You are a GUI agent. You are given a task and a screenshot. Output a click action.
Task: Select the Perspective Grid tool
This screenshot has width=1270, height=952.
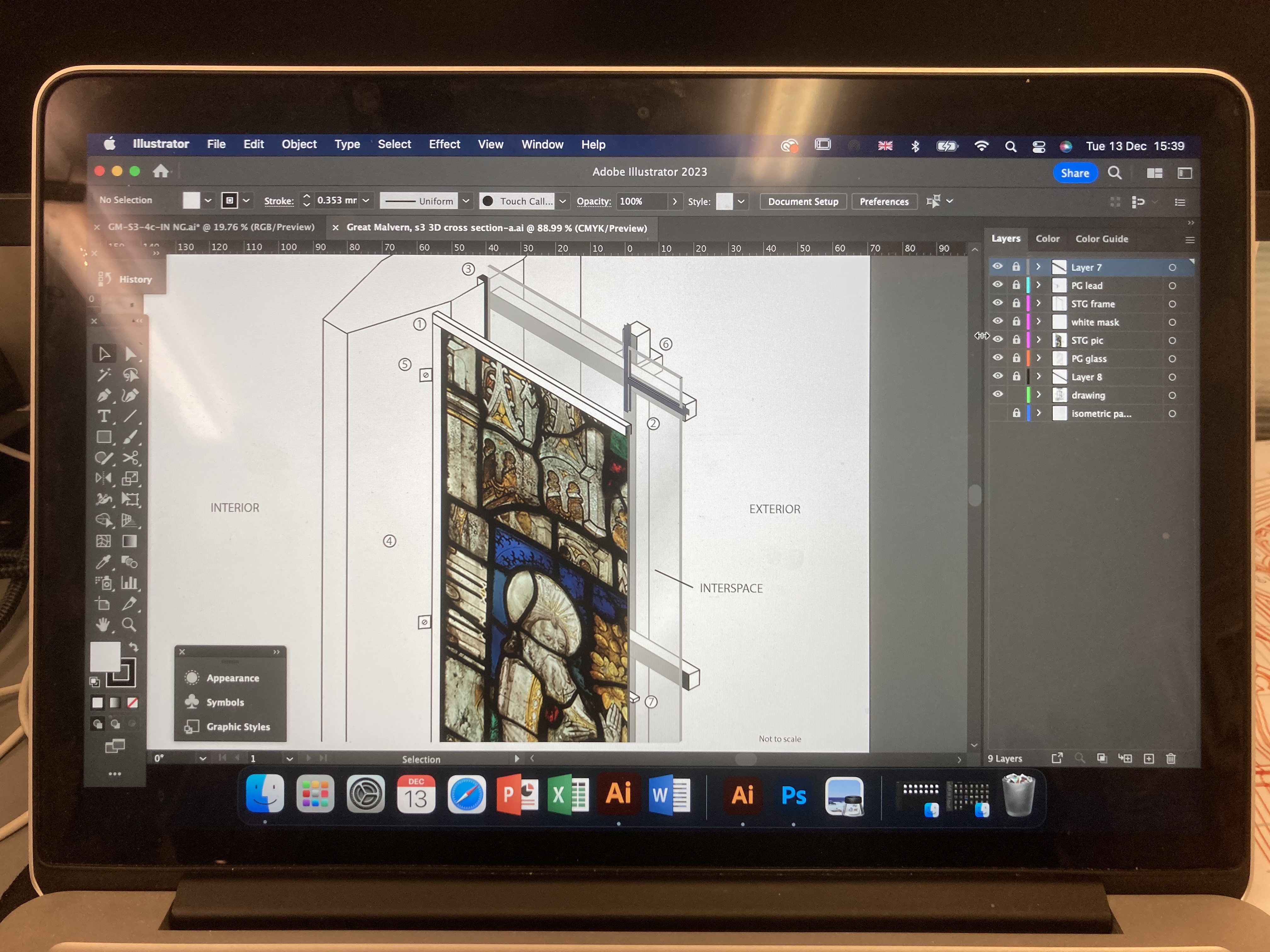[130, 520]
